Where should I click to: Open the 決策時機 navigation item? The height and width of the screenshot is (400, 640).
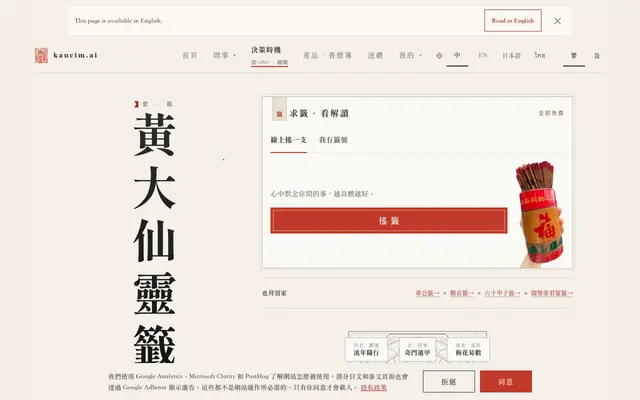point(269,55)
